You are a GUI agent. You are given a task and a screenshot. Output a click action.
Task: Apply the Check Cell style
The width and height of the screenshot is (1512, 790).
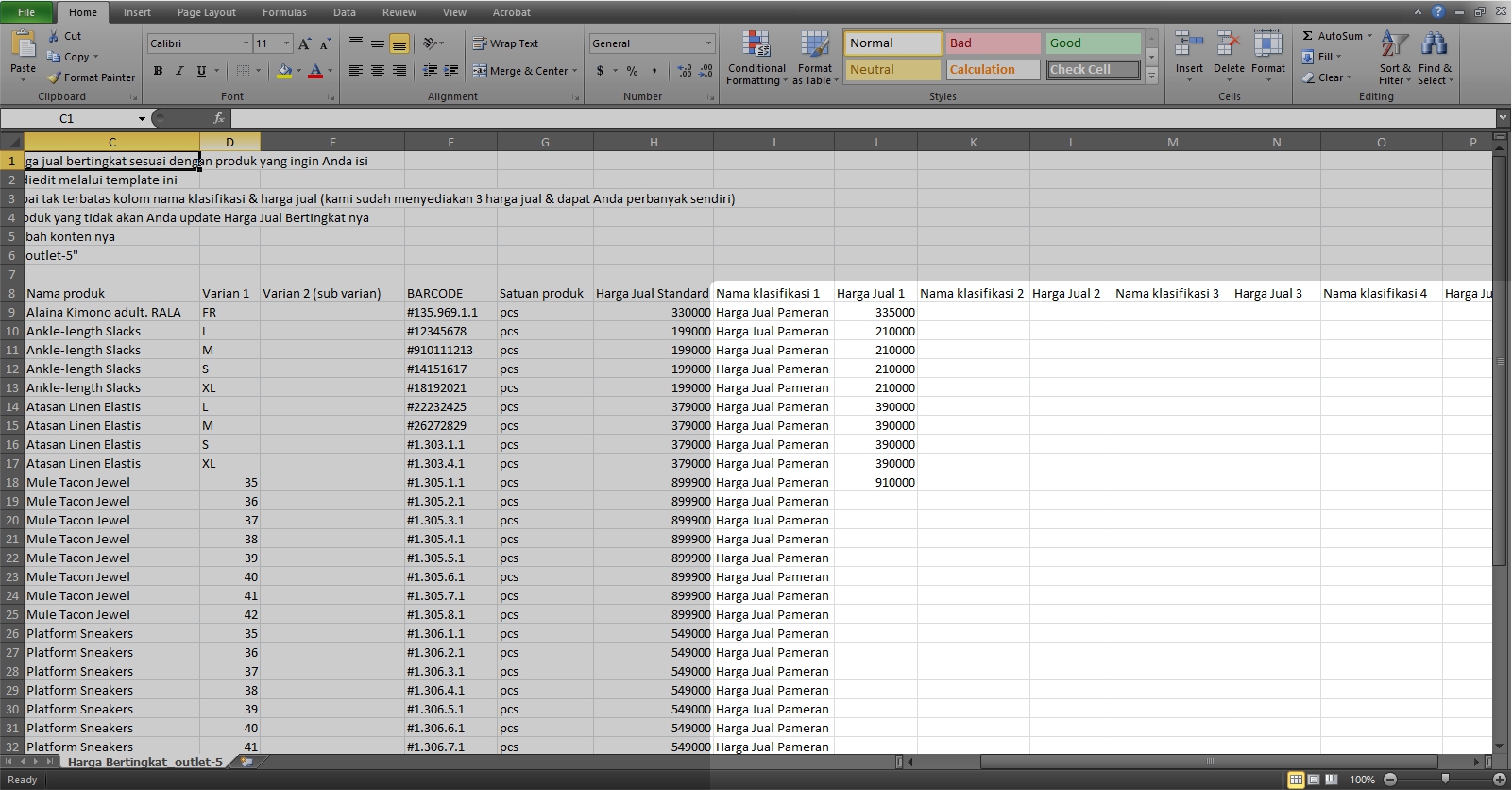[x=1093, y=70]
